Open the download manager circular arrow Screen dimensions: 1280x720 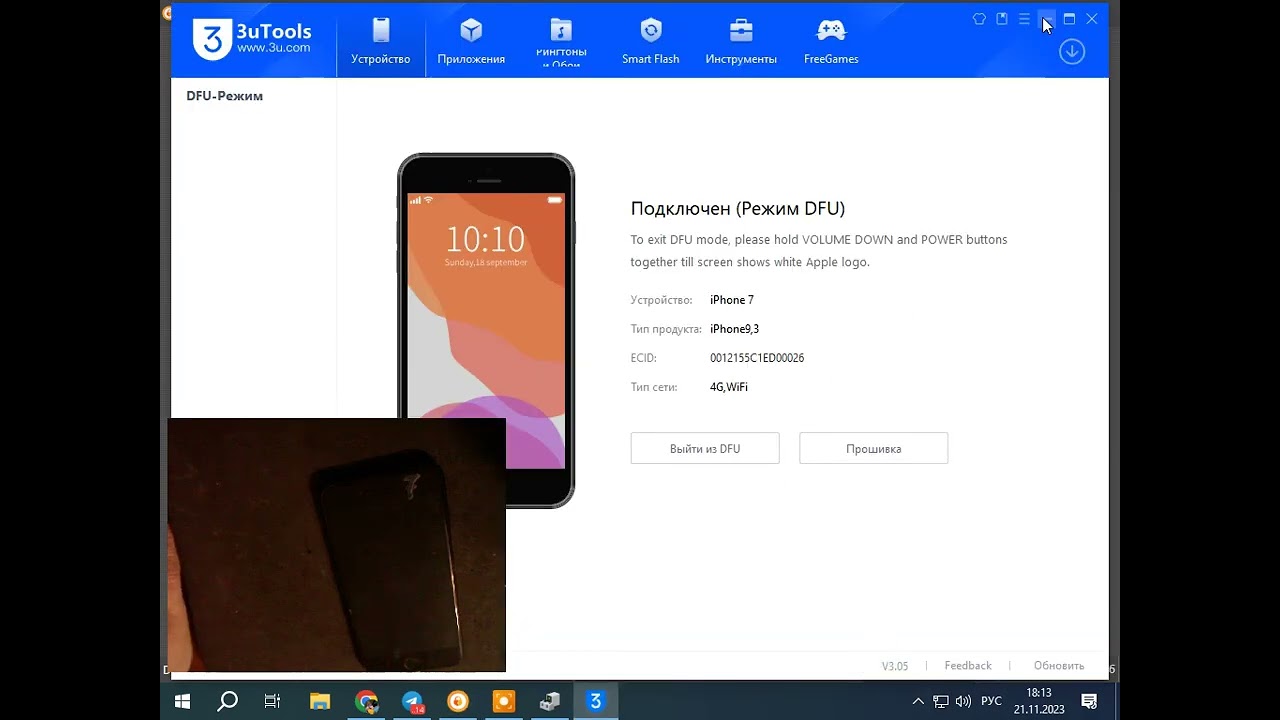coord(1071,51)
